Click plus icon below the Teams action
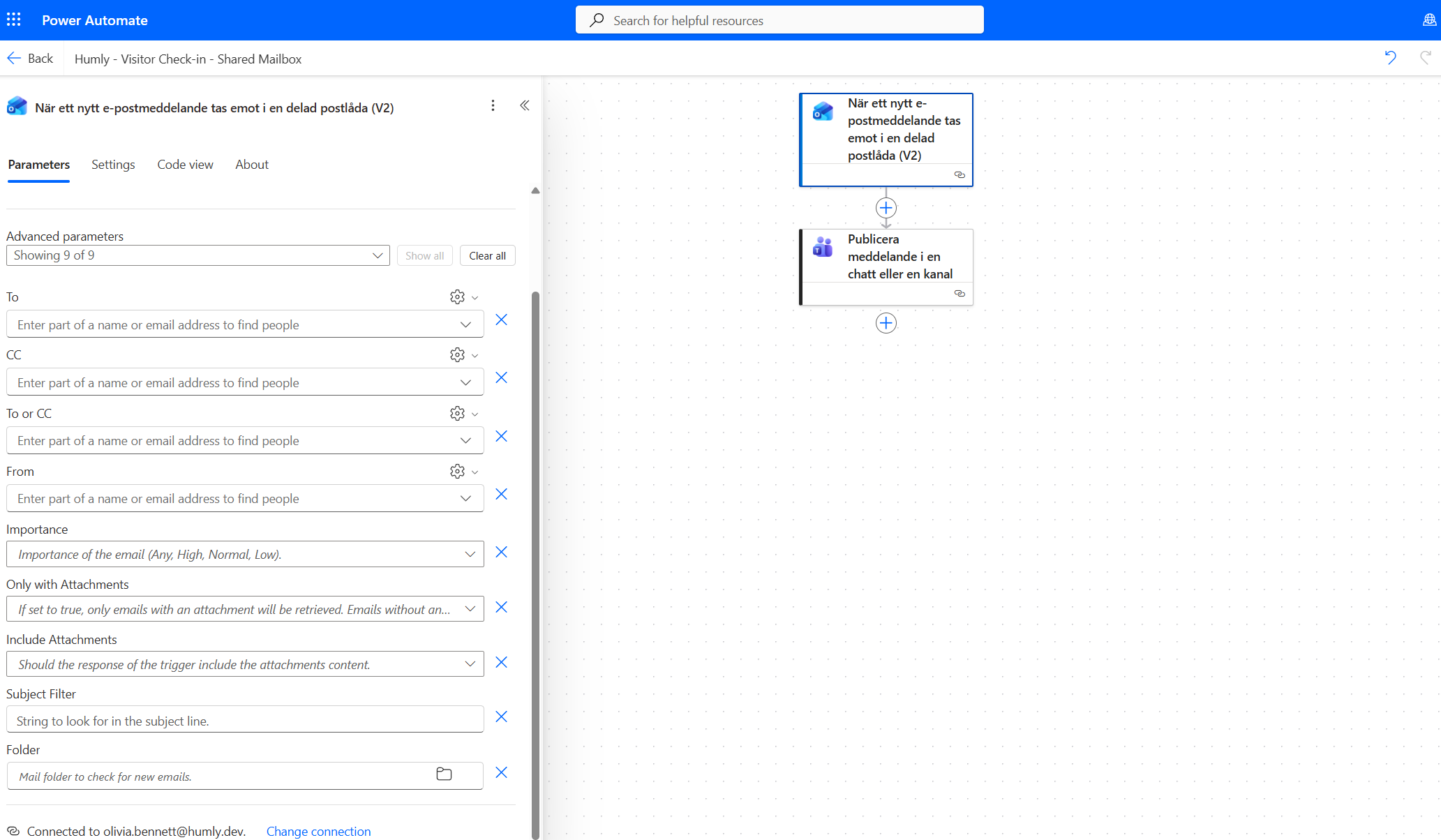The image size is (1441, 840). tap(886, 323)
